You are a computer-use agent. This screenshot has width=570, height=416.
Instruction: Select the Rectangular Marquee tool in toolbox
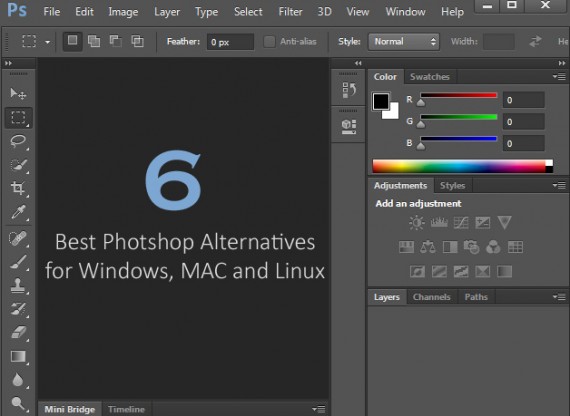tap(18, 117)
